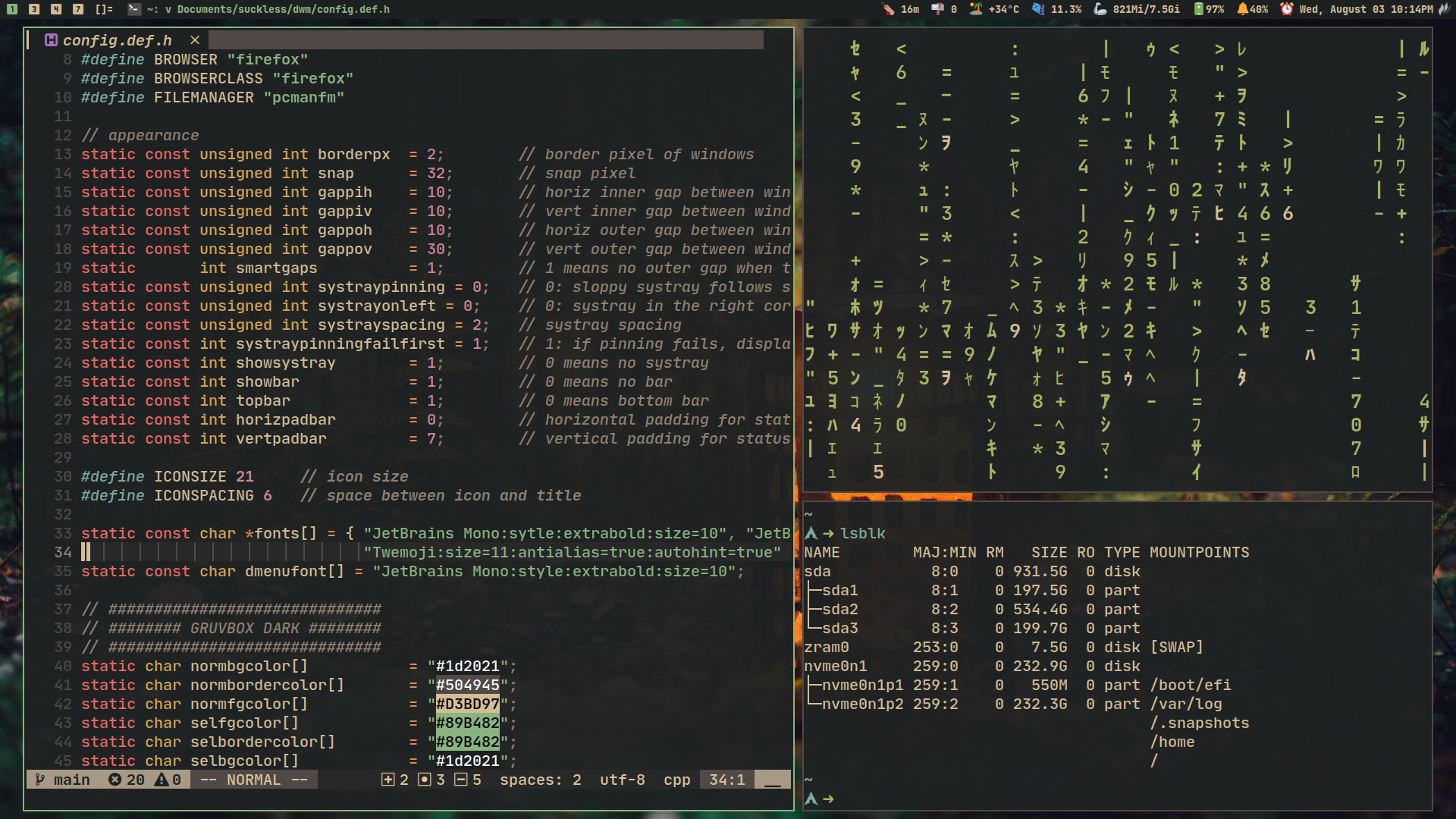Click the memory usage flexed arm icon
1456x819 pixels.
point(1100,9)
